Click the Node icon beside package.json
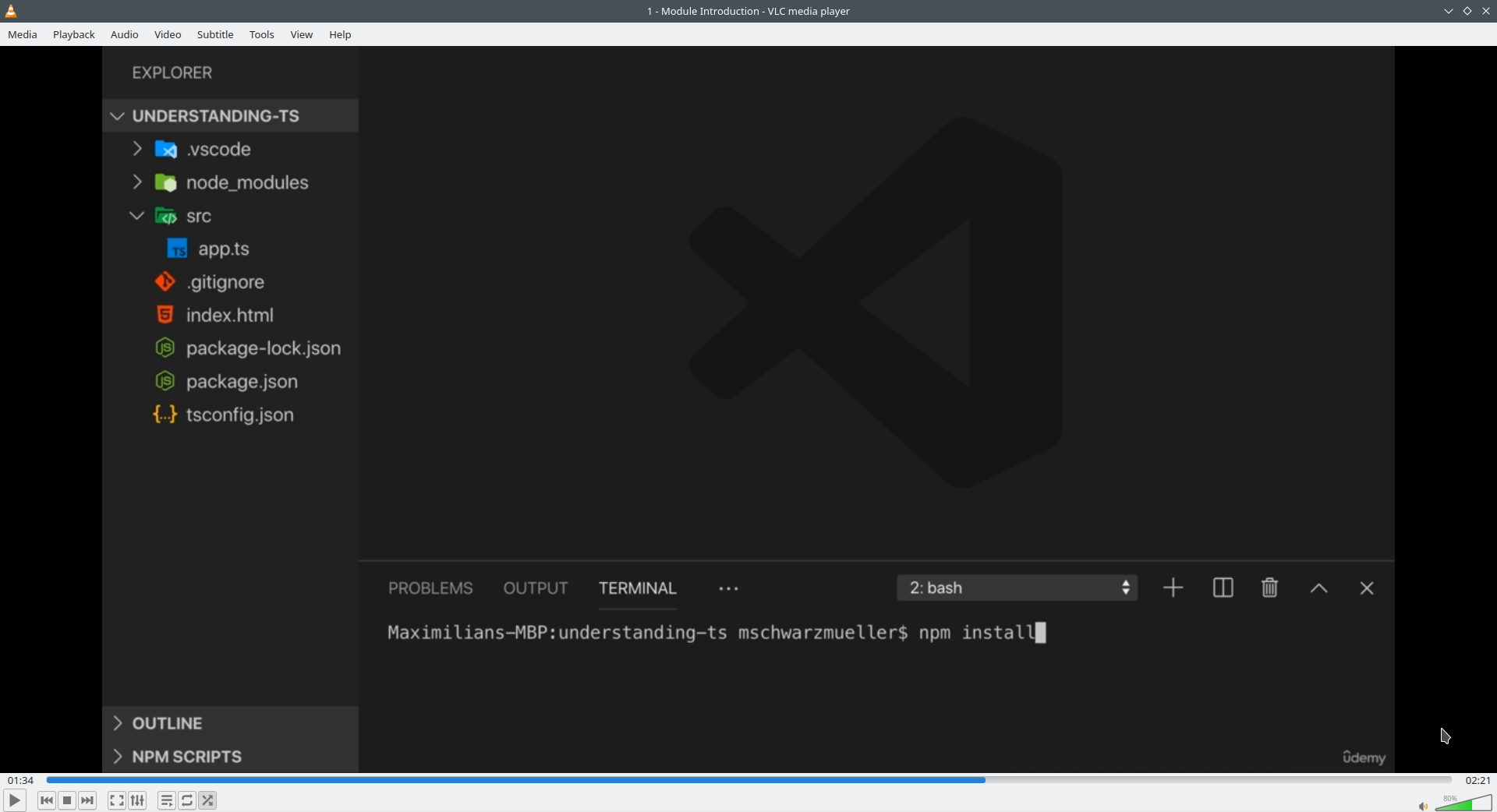Screen dimensions: 1497x812 click(x=165, y=381)
